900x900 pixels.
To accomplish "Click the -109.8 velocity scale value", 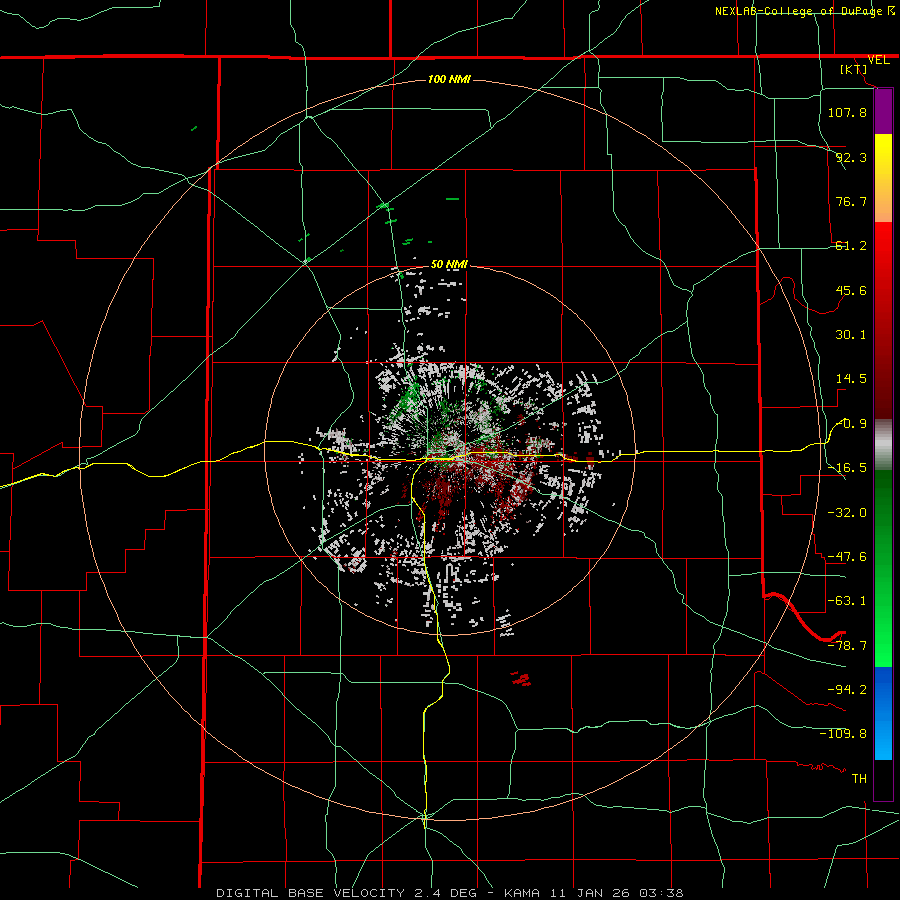I will [843, 734].
